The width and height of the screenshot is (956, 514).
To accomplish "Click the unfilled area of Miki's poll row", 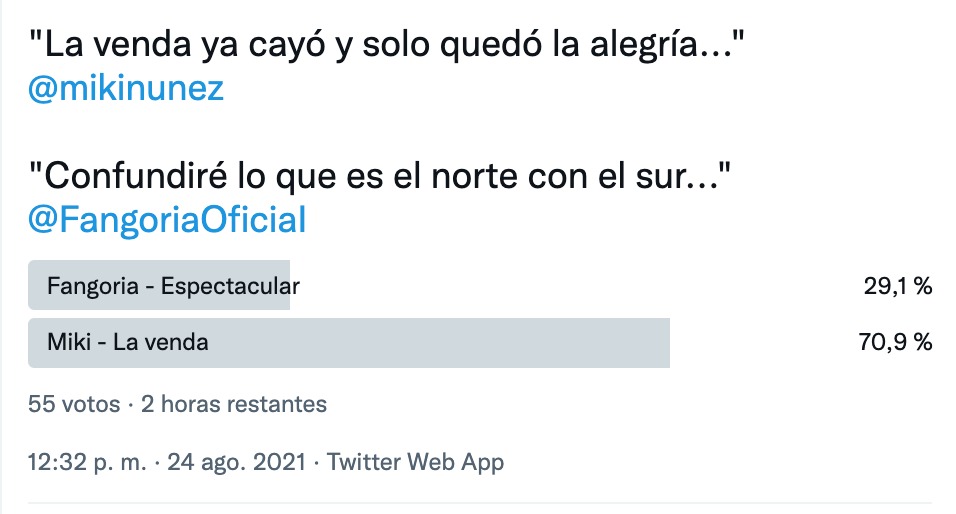I will tap(760, 342).
